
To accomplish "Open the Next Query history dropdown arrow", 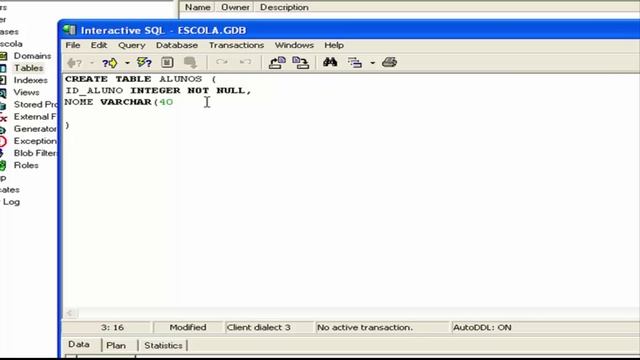I will point(127,63).
